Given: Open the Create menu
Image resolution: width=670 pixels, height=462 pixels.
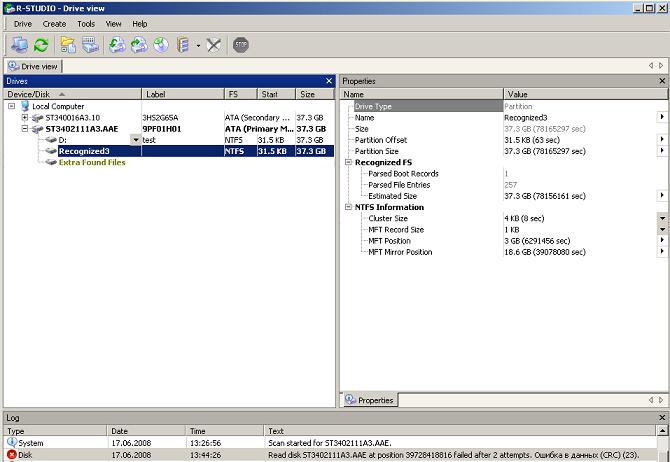Looking at the screenshot, I should pos(54,24).
